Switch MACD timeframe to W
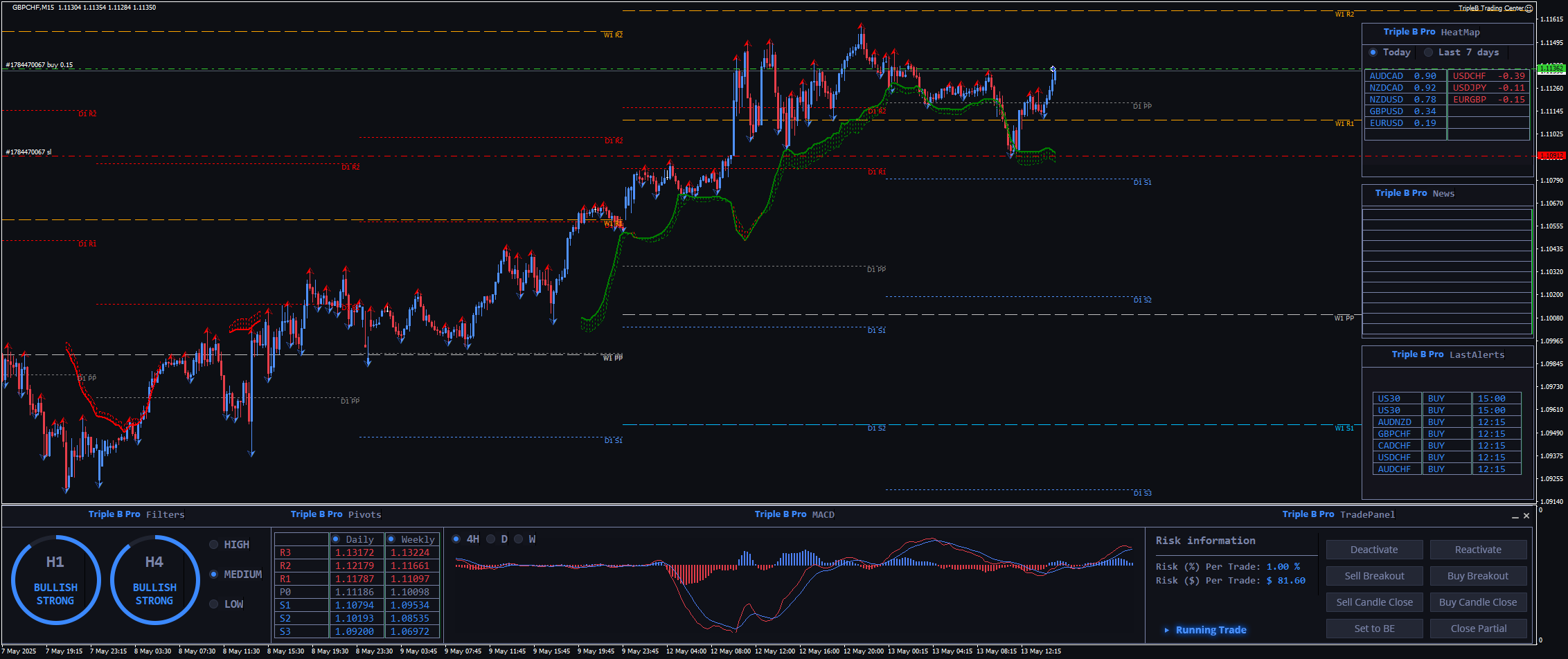 519,539
